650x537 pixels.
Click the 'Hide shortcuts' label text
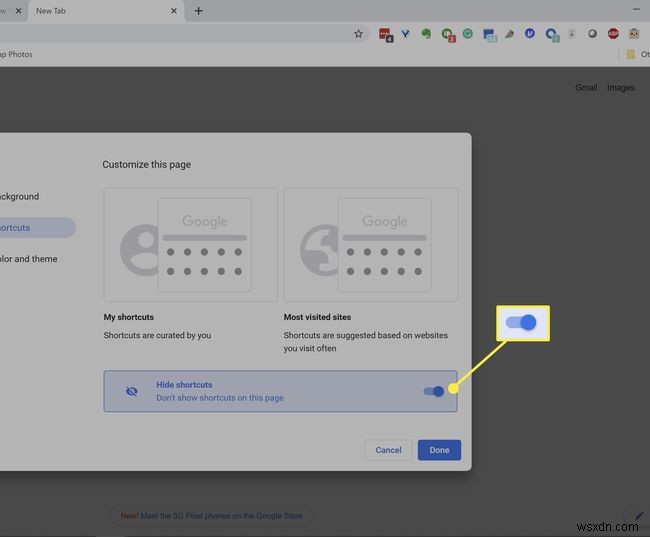184,384
